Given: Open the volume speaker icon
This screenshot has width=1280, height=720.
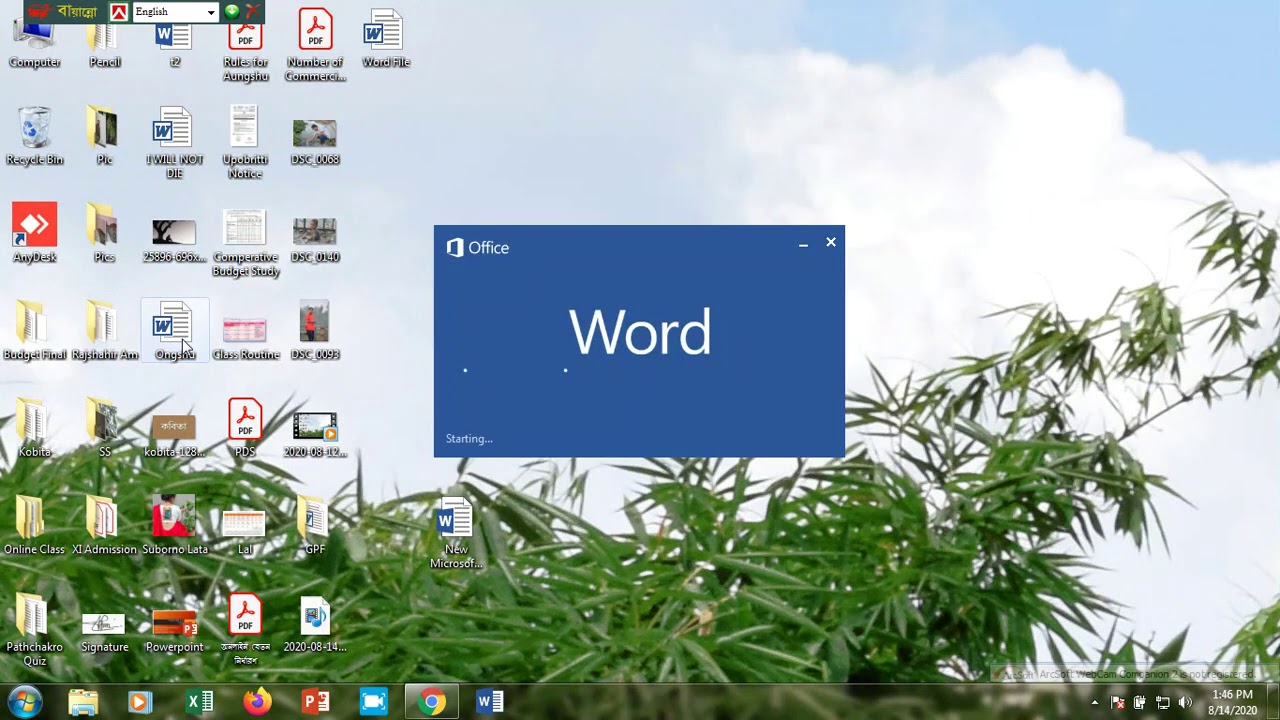Looking at the screenshot, I should (x=1186, y=703).
